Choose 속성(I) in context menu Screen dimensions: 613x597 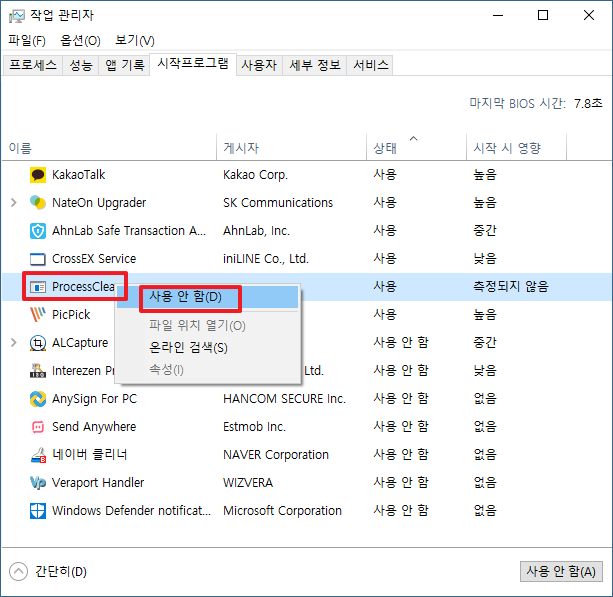tap(207, 369)
